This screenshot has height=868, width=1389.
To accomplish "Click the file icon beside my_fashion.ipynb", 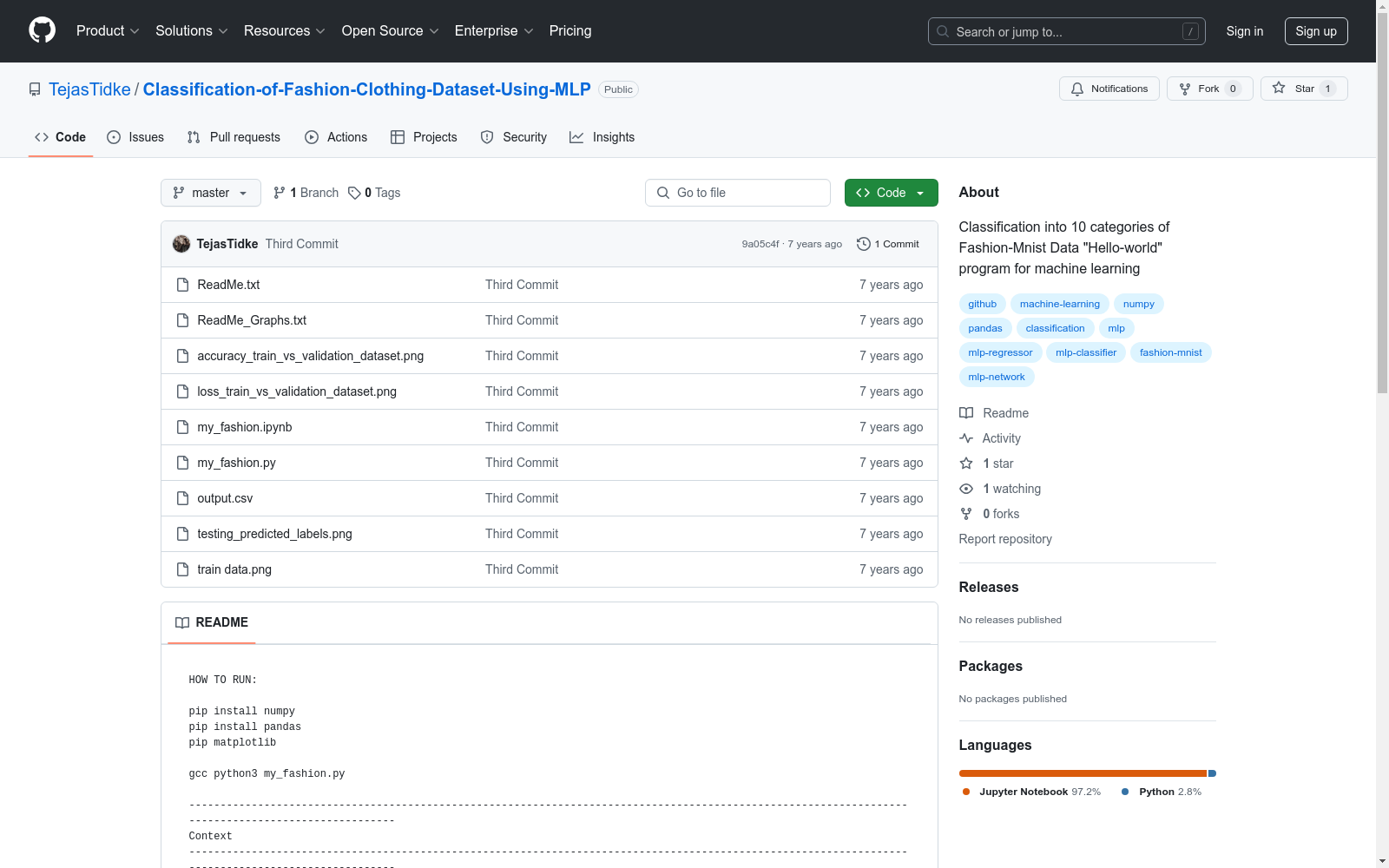I will tap(182, 427).
